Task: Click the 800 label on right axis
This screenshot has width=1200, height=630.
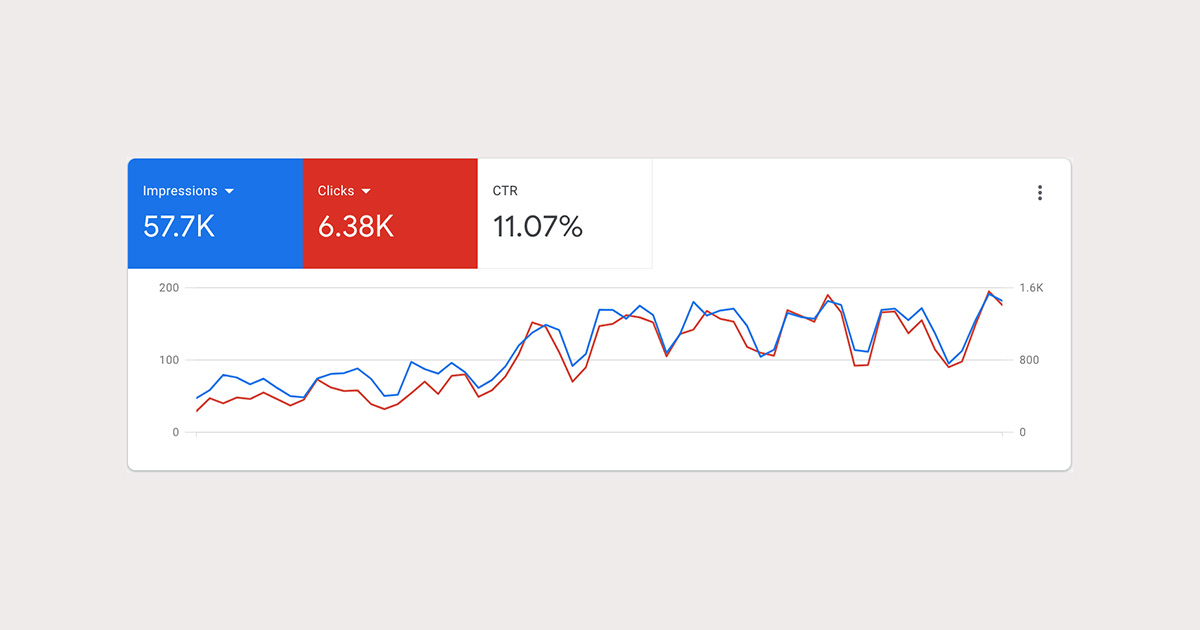Action: [x=1029, y=360]
